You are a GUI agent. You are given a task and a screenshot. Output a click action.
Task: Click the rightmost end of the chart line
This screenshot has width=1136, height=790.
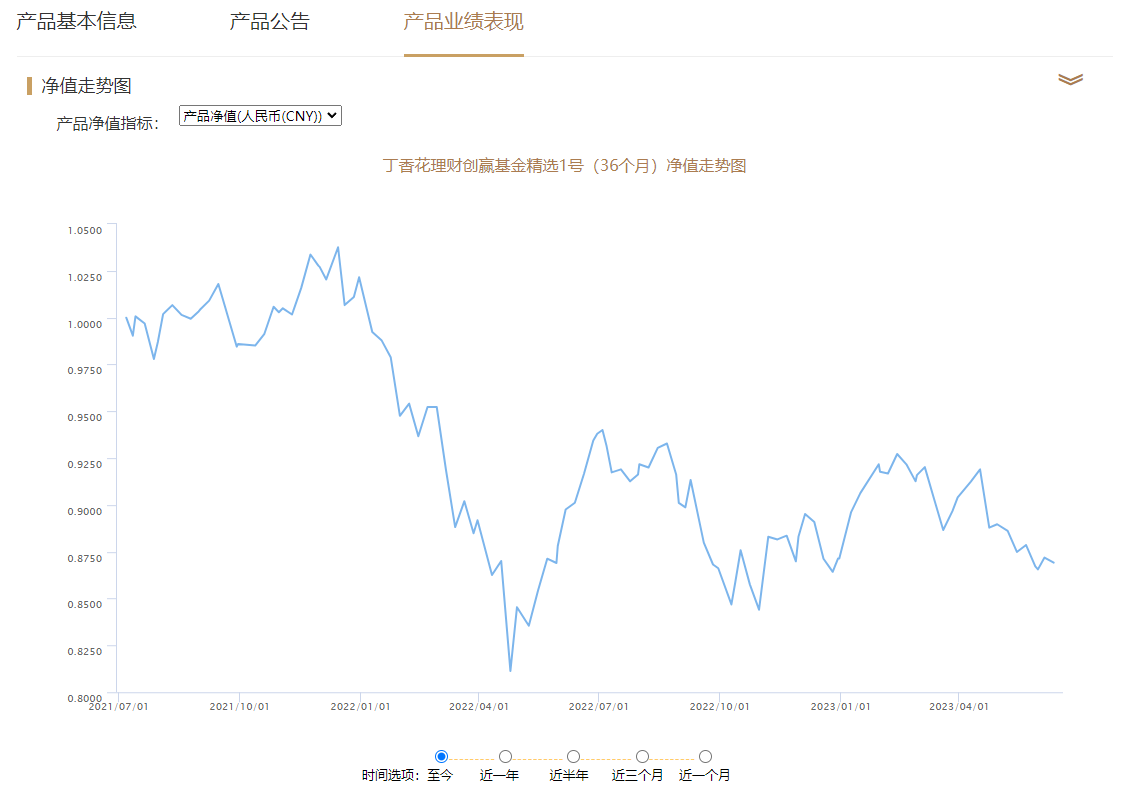1053,562
